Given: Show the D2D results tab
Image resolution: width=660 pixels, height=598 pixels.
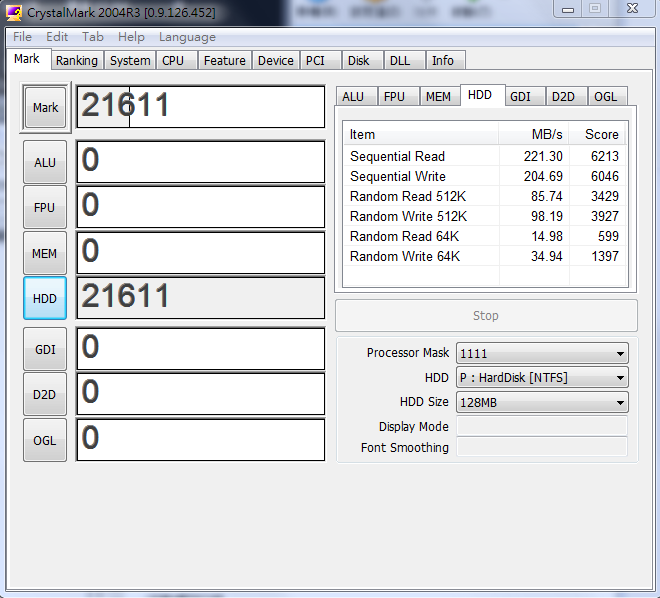Looking at the screenshot, I should tap(567, 97).
